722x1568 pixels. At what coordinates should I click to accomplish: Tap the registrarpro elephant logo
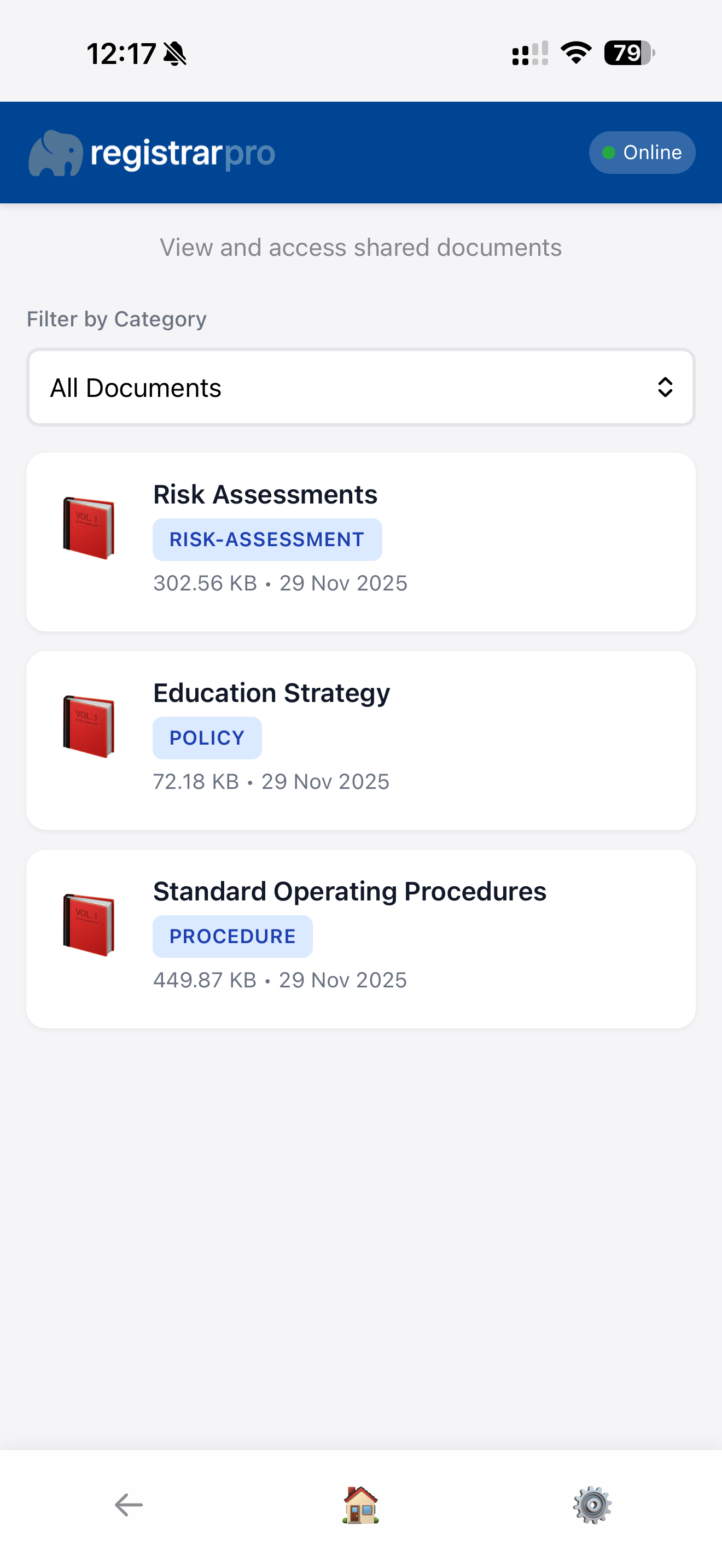pos(55,153)
